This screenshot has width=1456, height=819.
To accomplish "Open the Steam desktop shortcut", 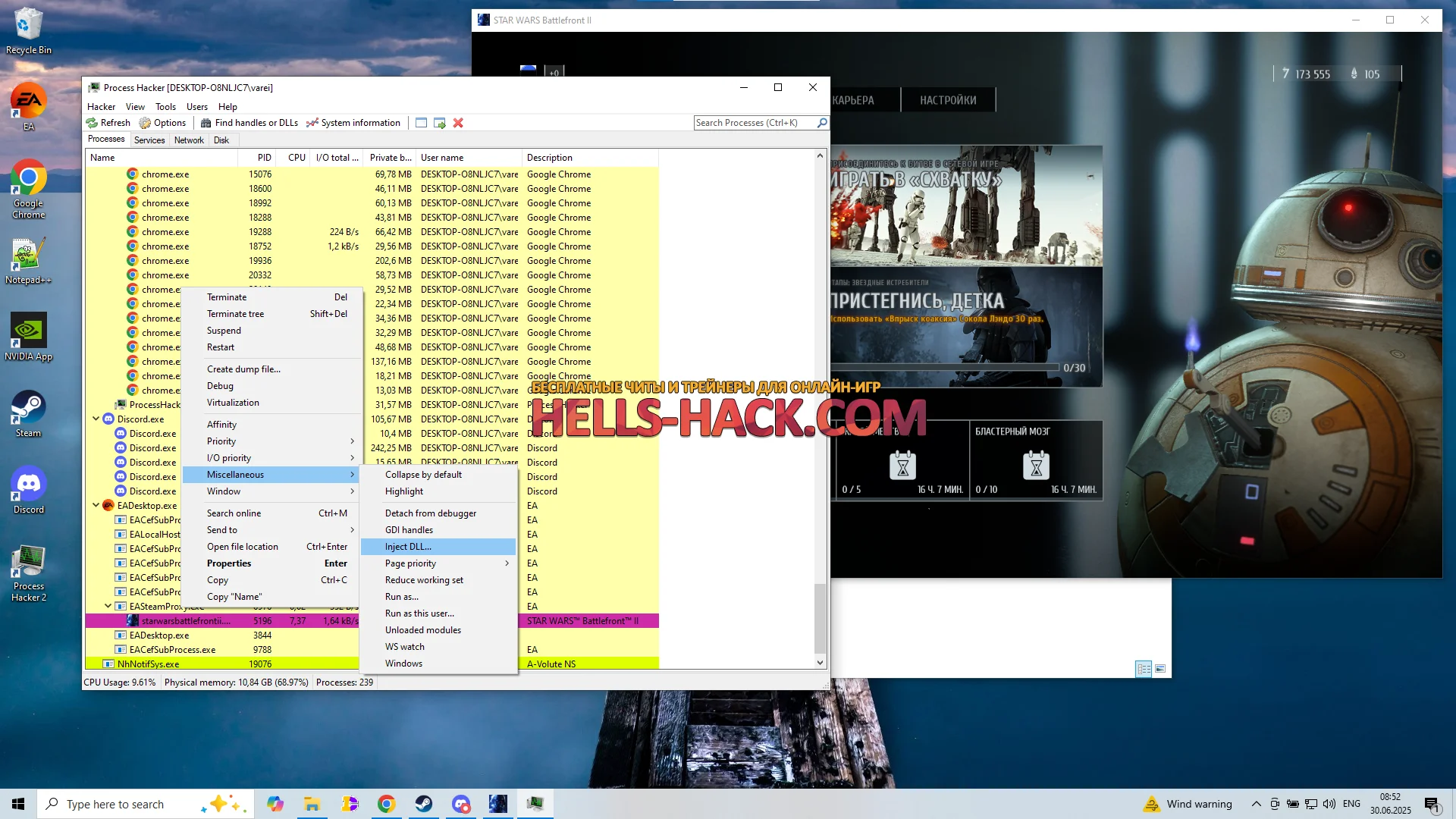I will point(29,414).
